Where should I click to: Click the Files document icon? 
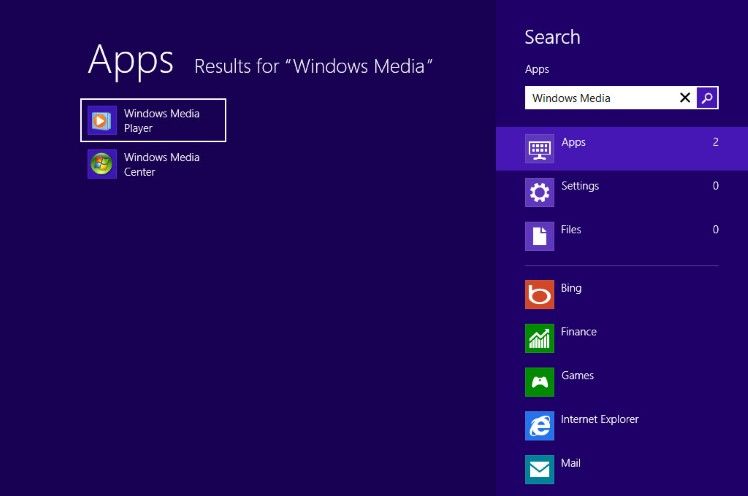click(x=540, y=236)
